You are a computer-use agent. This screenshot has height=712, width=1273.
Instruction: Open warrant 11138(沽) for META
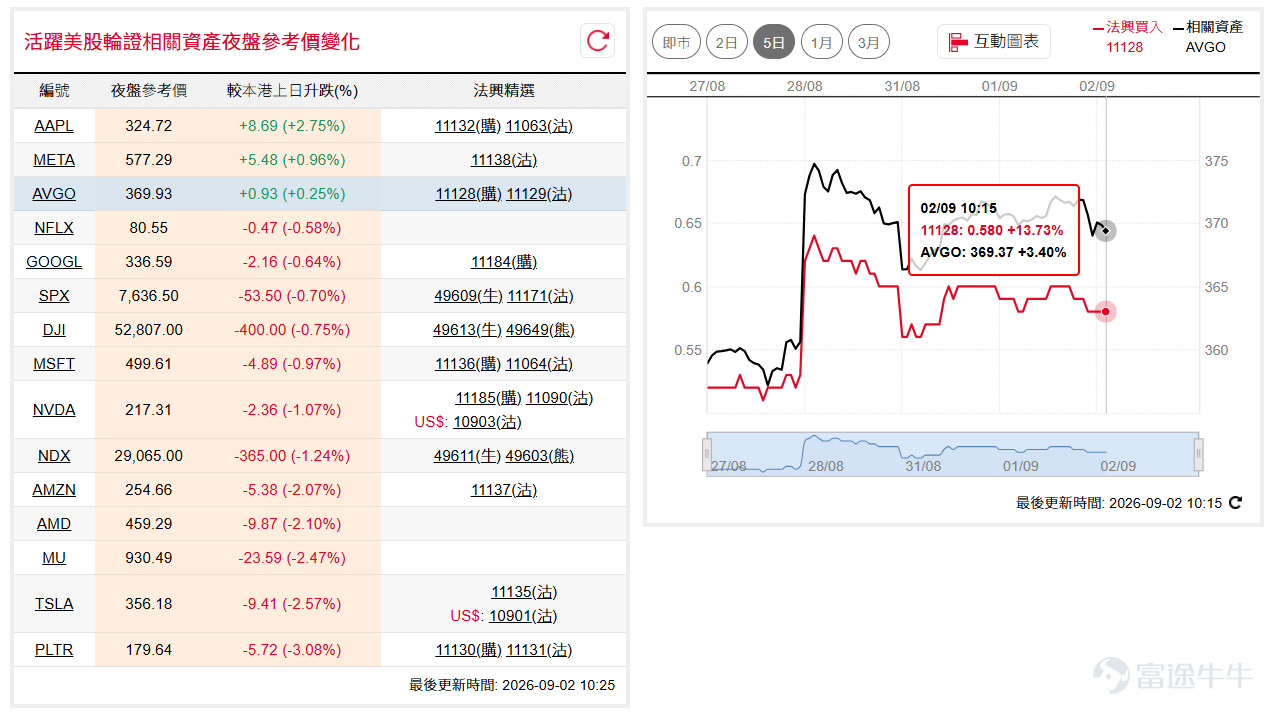click(504, 160)
